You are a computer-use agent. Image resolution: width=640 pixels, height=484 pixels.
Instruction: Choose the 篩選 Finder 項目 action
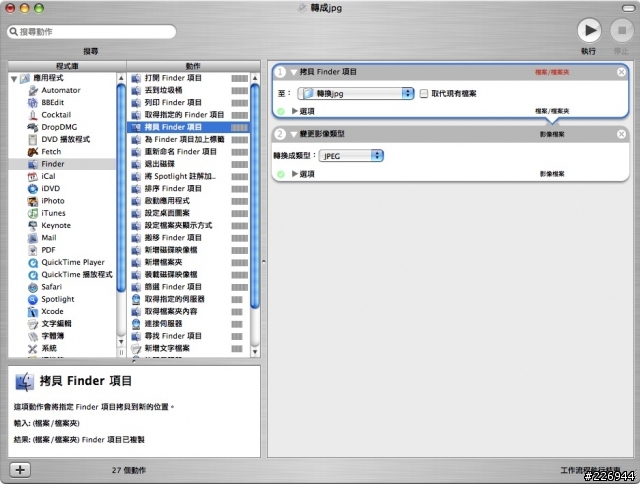tap(188, 286)
